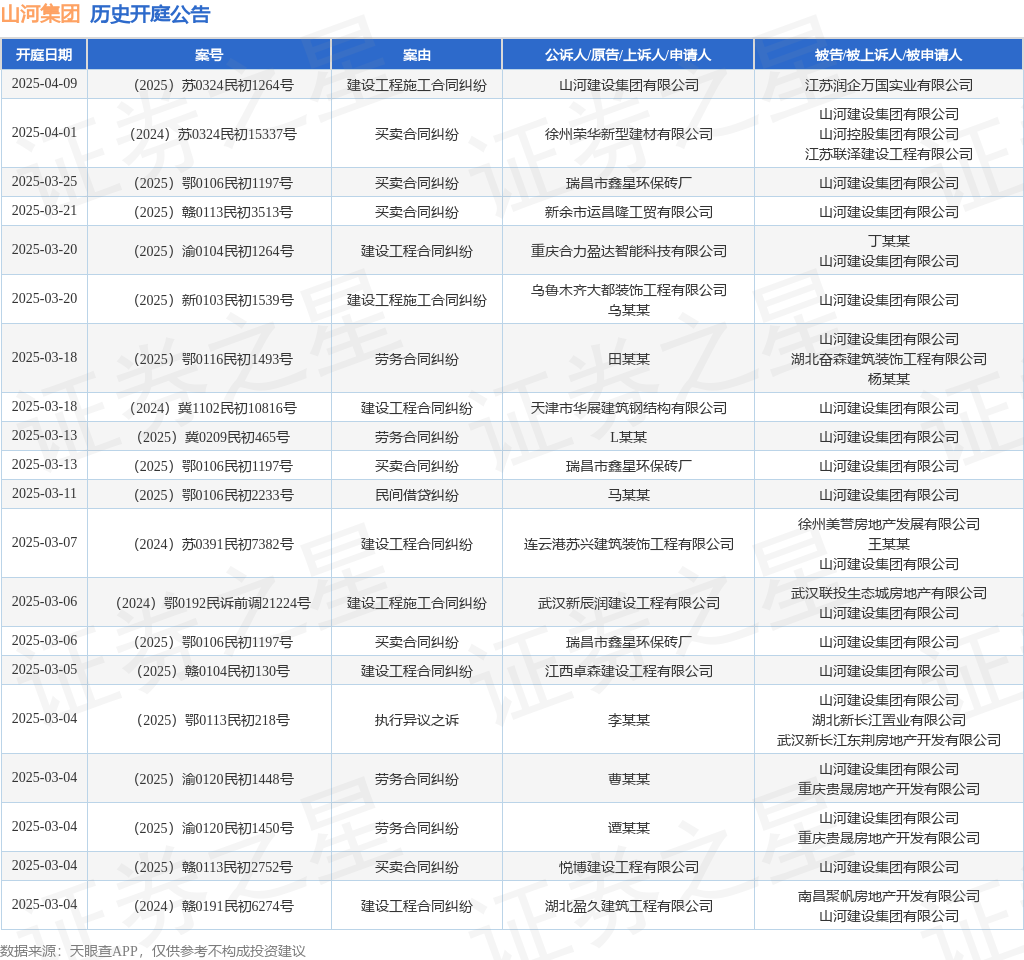Click plaintiff 曹某某
This screenshot has height=960, width=1024.
coord(628,780)
